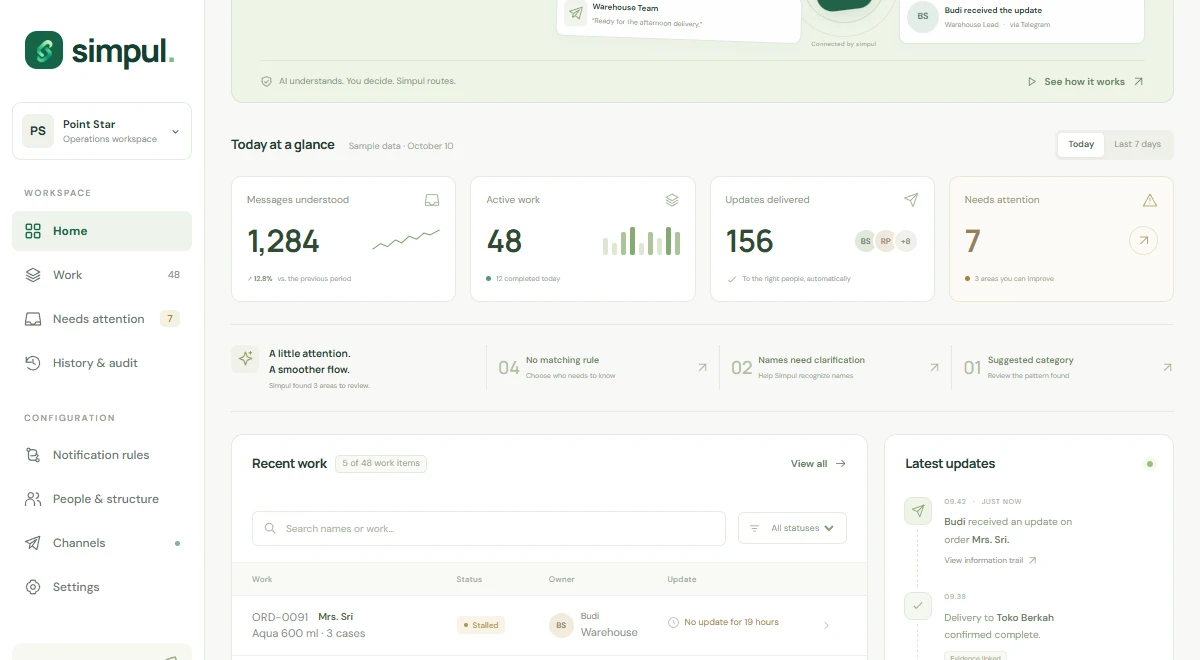1200x660 pixels.
Task: Open the All statuses filter dropdown
Action: (x=792, y=528)
